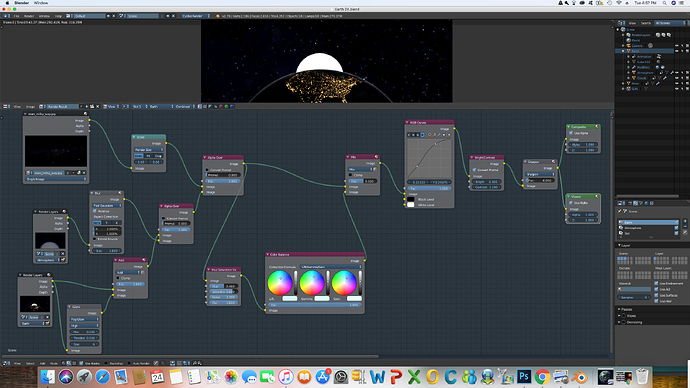Image resolution: width=690 pixels, height=388 pixels.
Task: Click the Lift color wheel in Color Balance
Action: [280, 282]
